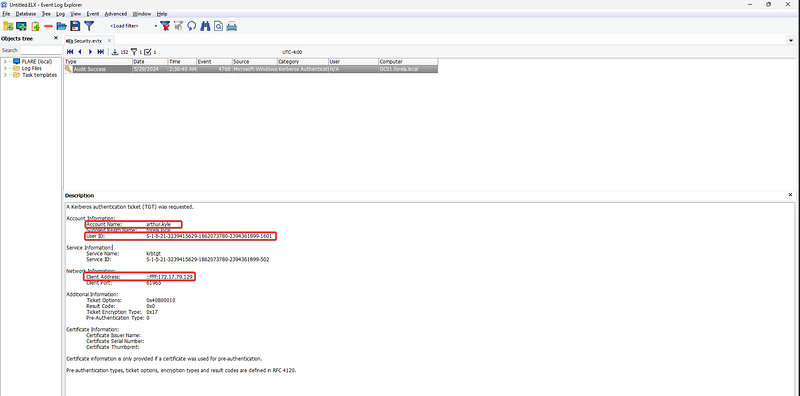Sort by the Type column header
Viewport: 800px width, 396px height.
click(x=98, y=62)
